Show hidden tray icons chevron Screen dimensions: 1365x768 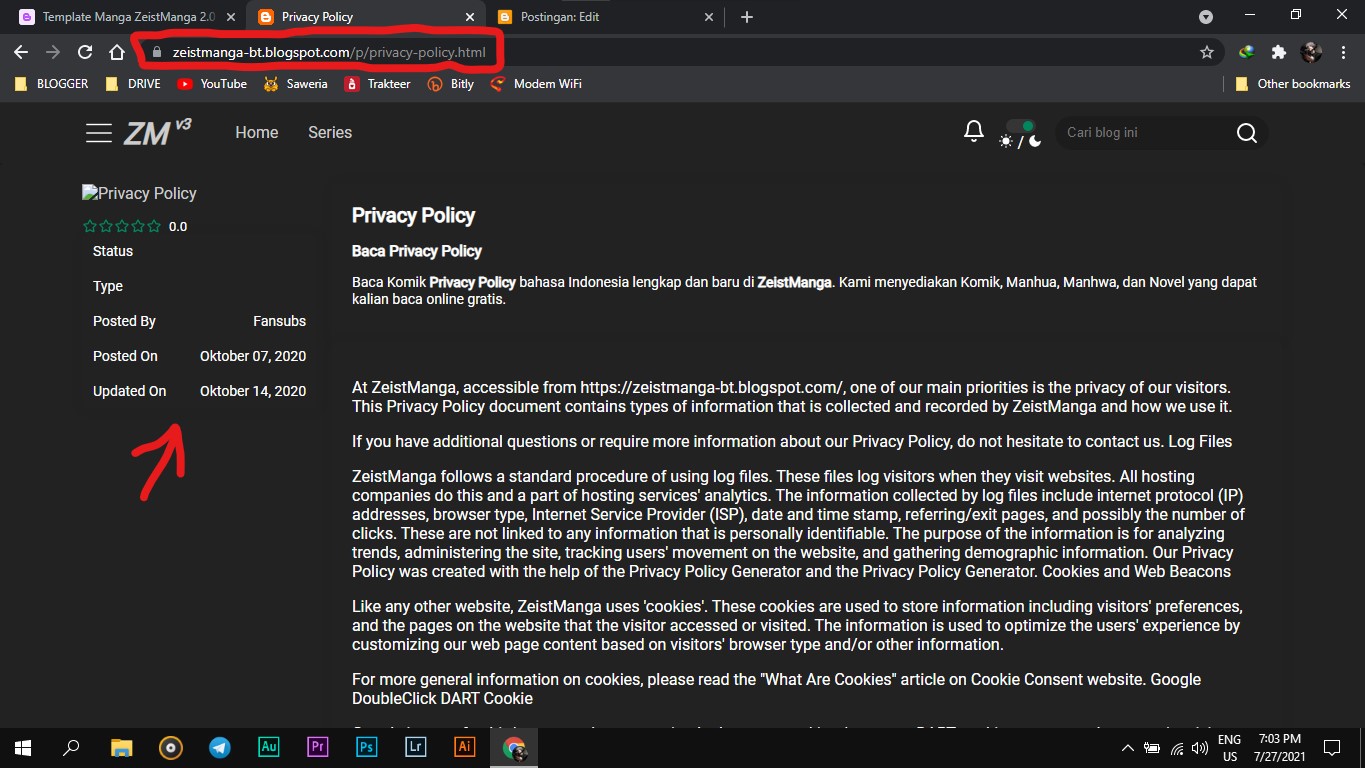click(1128, 748)
